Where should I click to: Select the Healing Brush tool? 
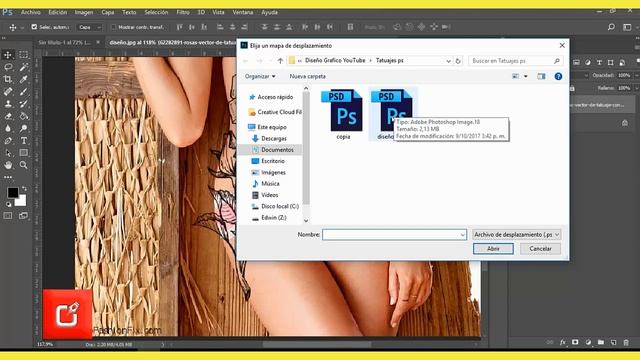(x=8, y=91)
